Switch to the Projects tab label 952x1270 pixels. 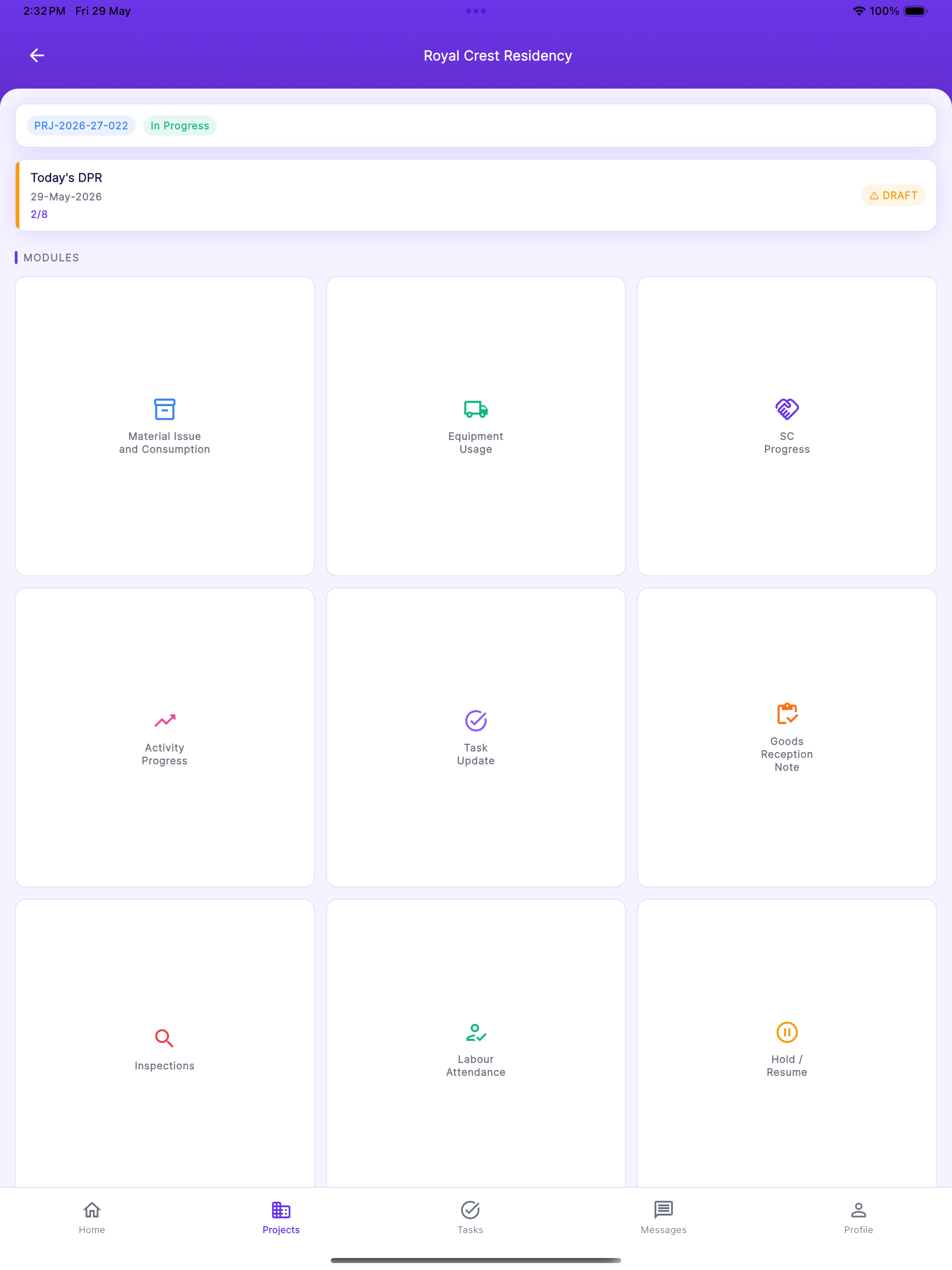[281, 1230]
